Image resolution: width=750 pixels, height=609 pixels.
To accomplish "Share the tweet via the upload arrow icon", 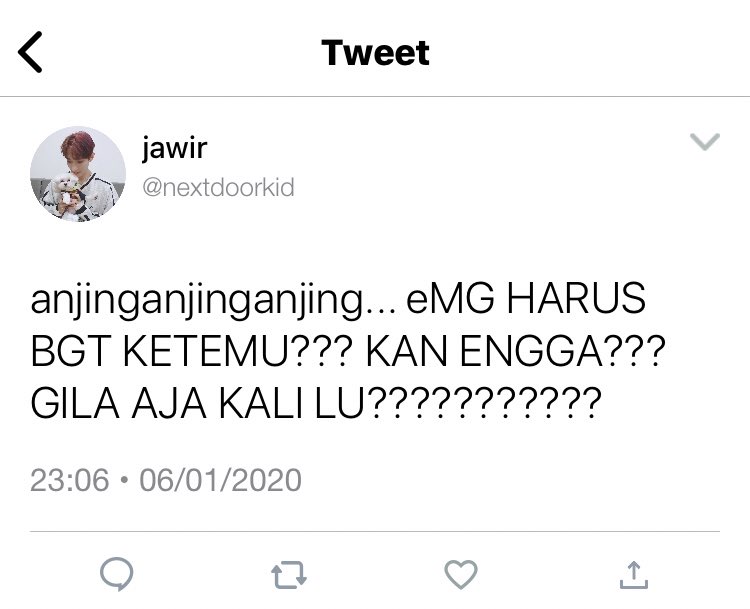I will [x=634, y=575].
